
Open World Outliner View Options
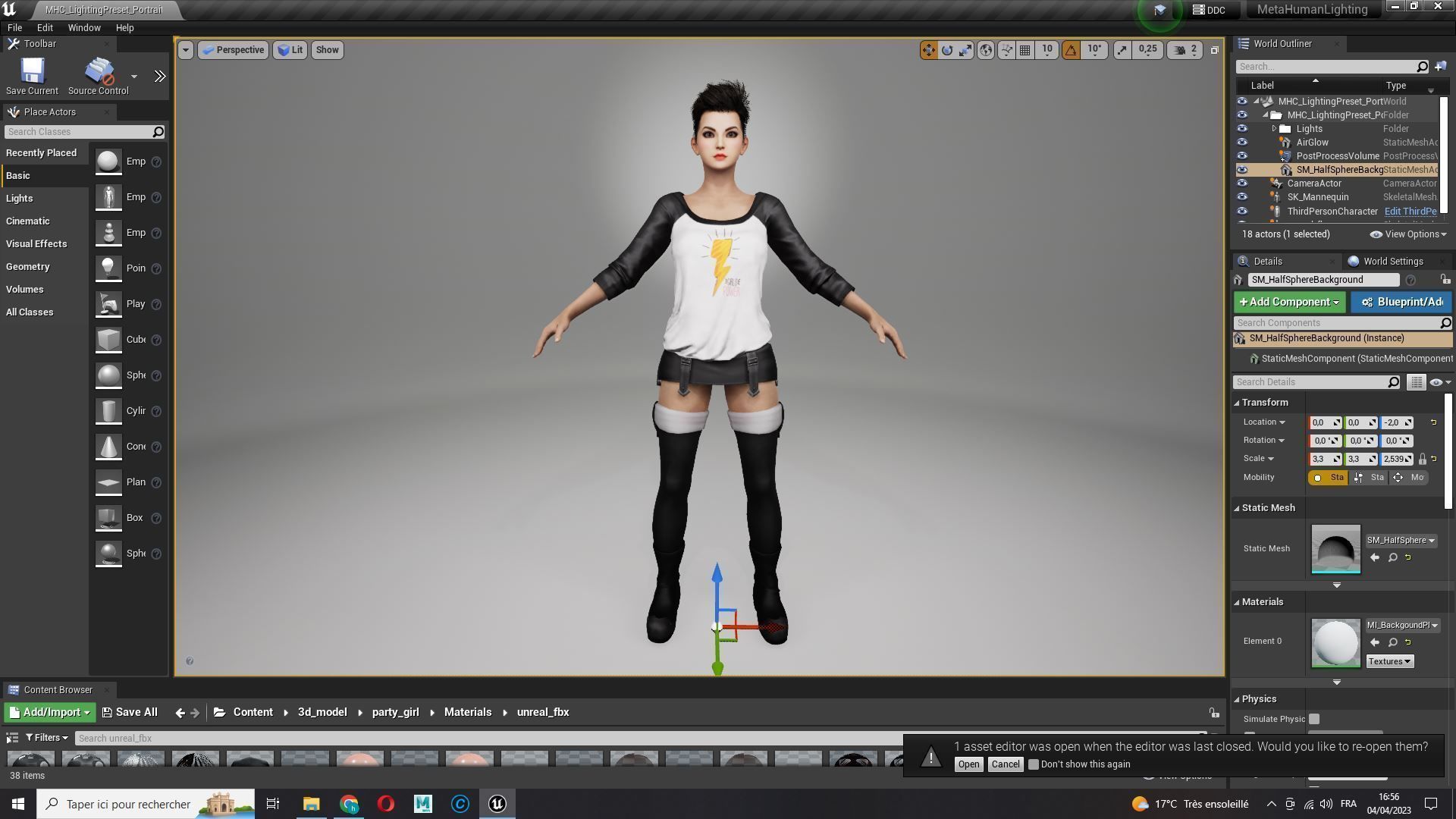[x=1408, y=234]
